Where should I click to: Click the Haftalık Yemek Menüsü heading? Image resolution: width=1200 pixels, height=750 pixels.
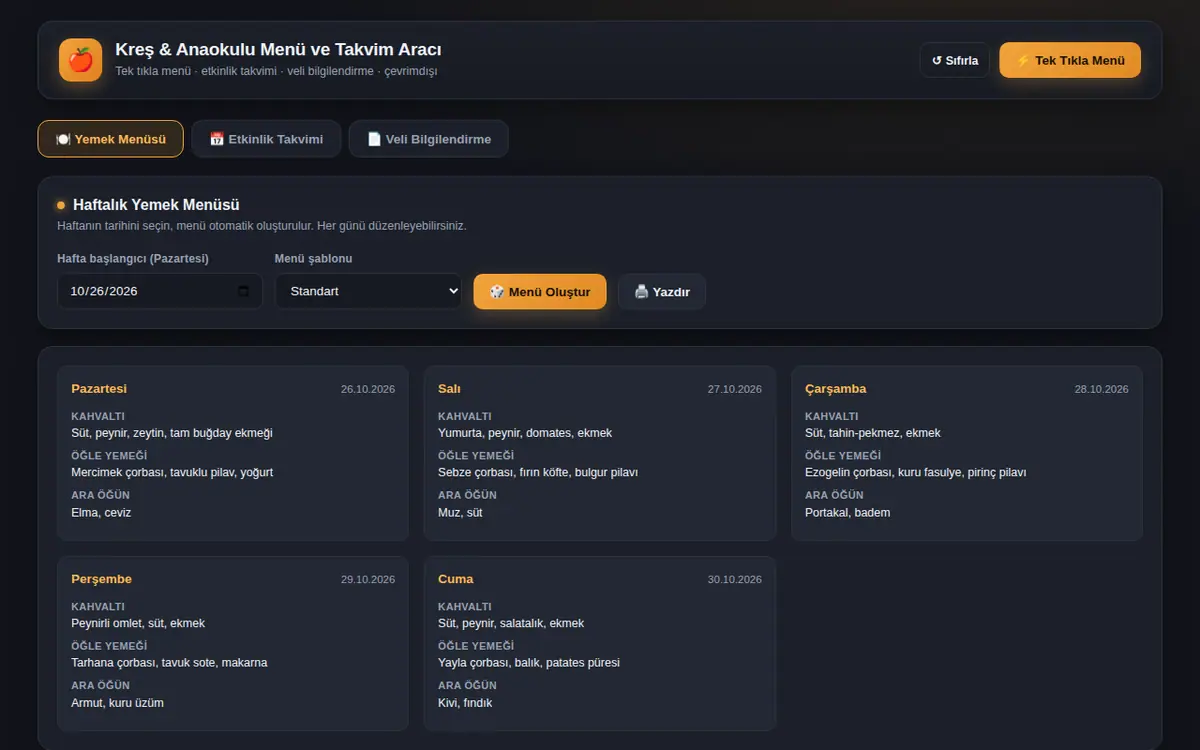click(x=156, y=204)
